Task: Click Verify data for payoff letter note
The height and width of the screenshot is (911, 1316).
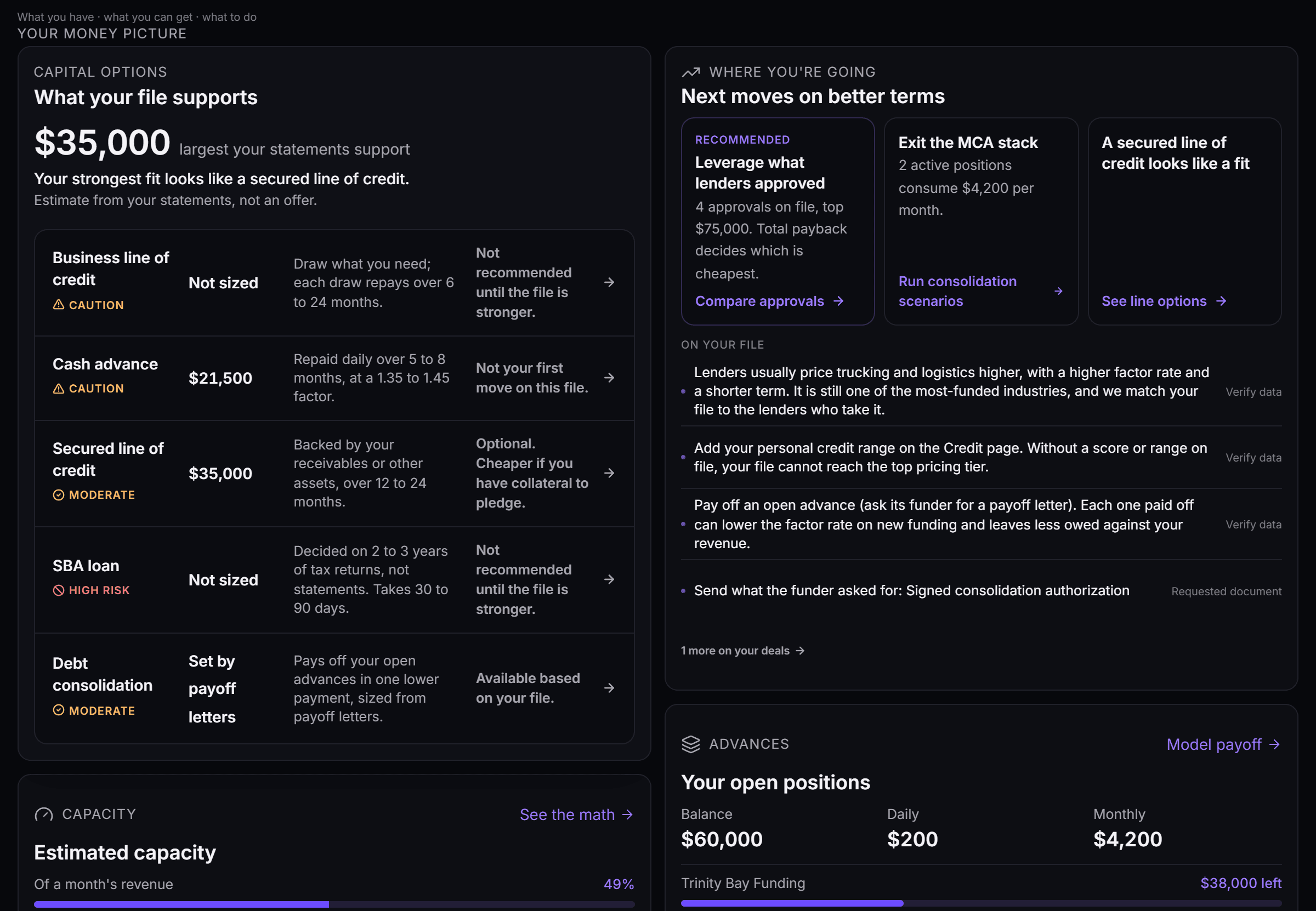Action: [x=1253, y=525]
